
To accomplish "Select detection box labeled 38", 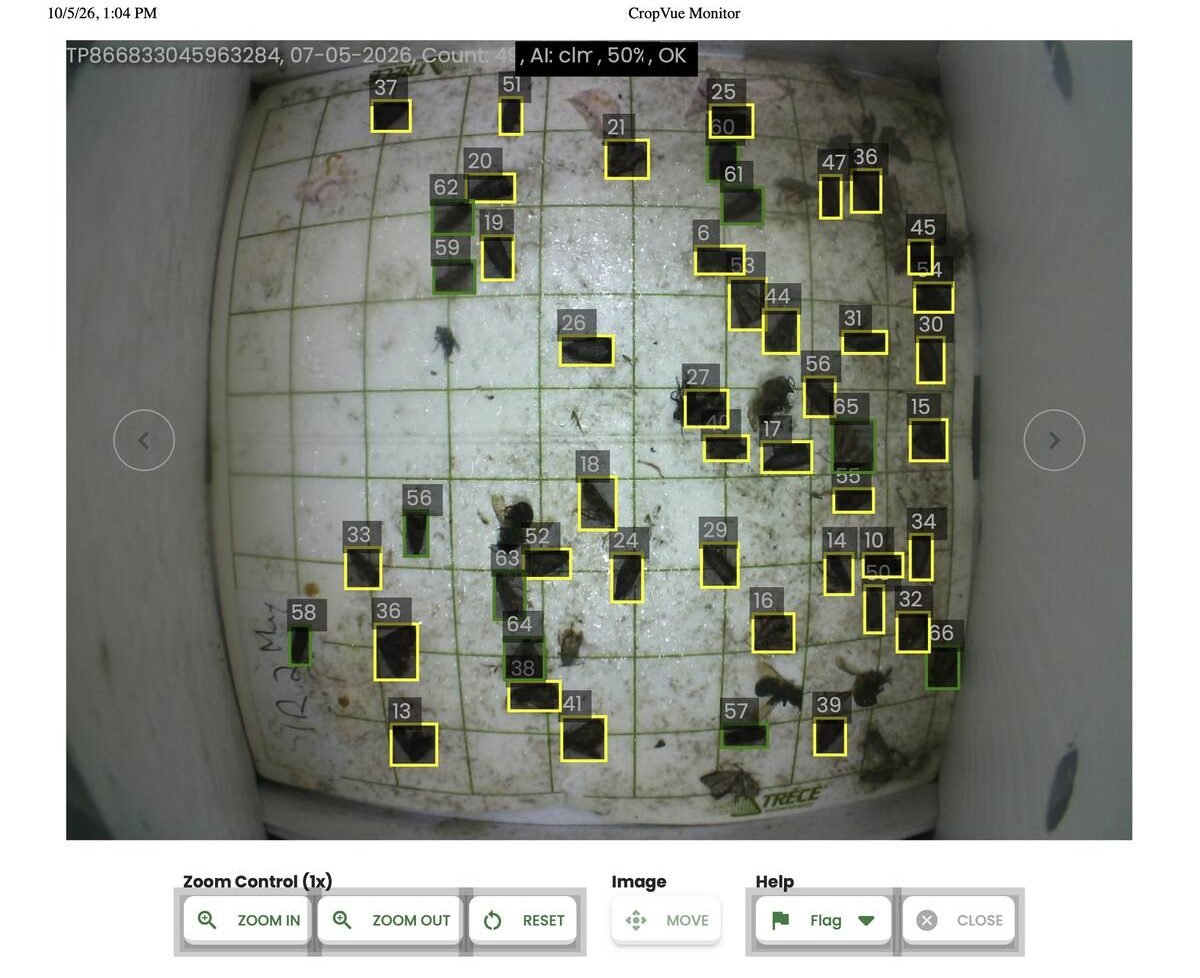I will [534, 696].
